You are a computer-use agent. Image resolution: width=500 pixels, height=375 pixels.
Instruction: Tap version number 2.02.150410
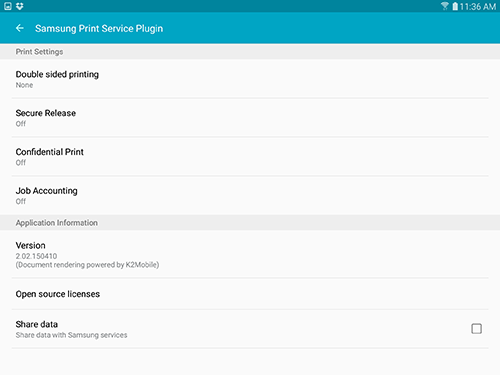[36, 256]
